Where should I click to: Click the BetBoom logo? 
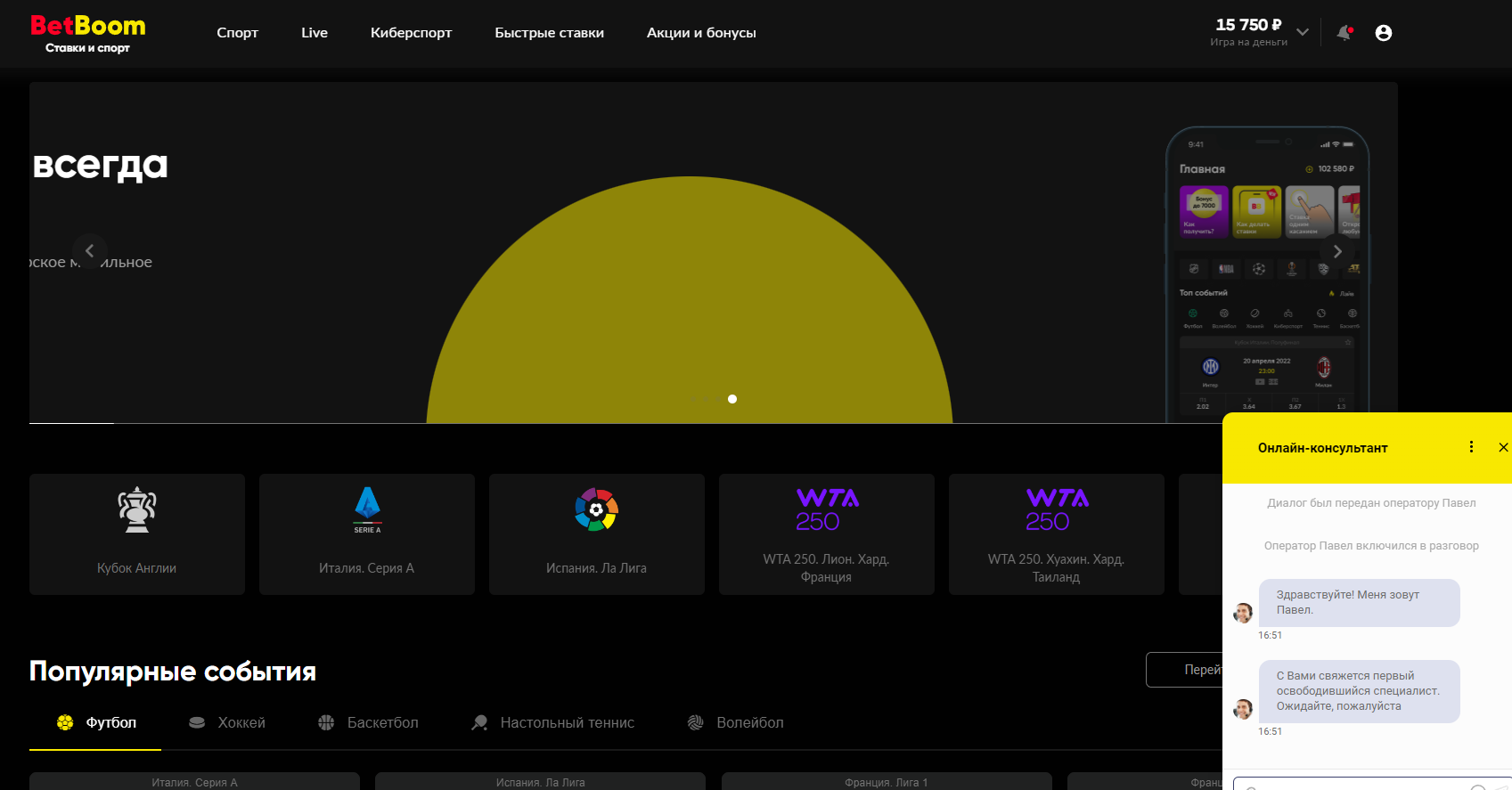(x=88, y=34)
